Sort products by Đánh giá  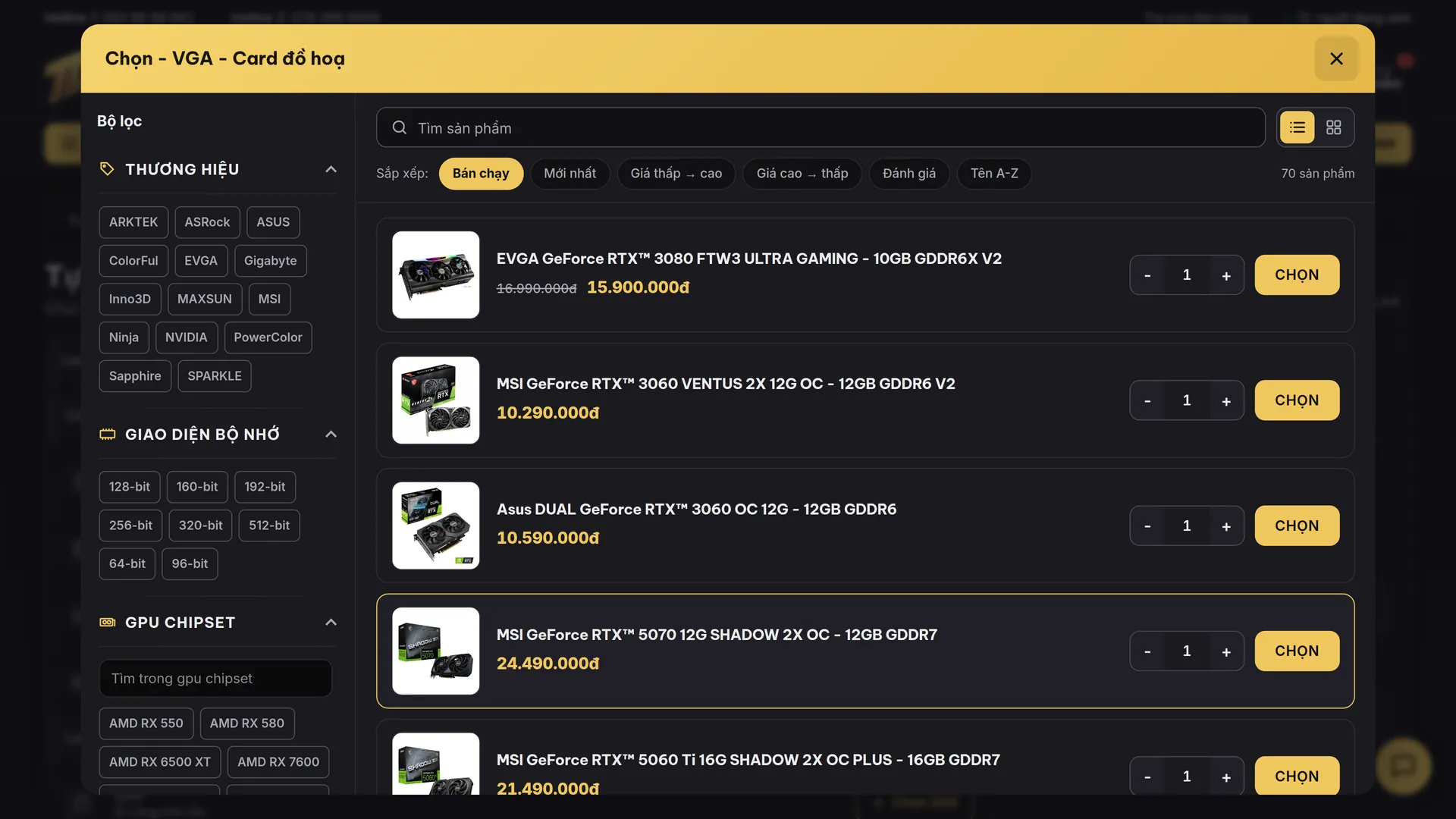(909, 174)
